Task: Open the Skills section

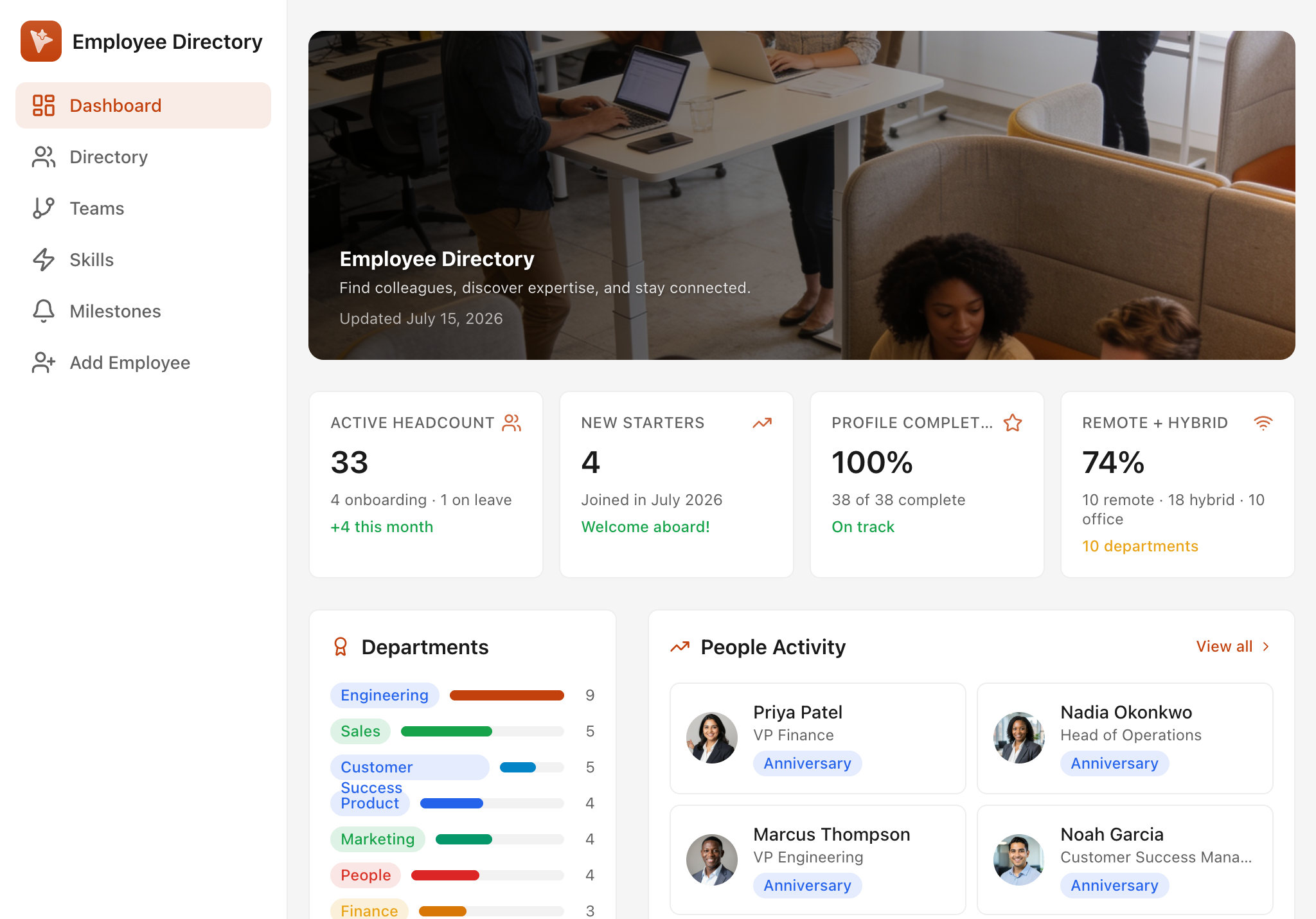Action: [143, 260]
